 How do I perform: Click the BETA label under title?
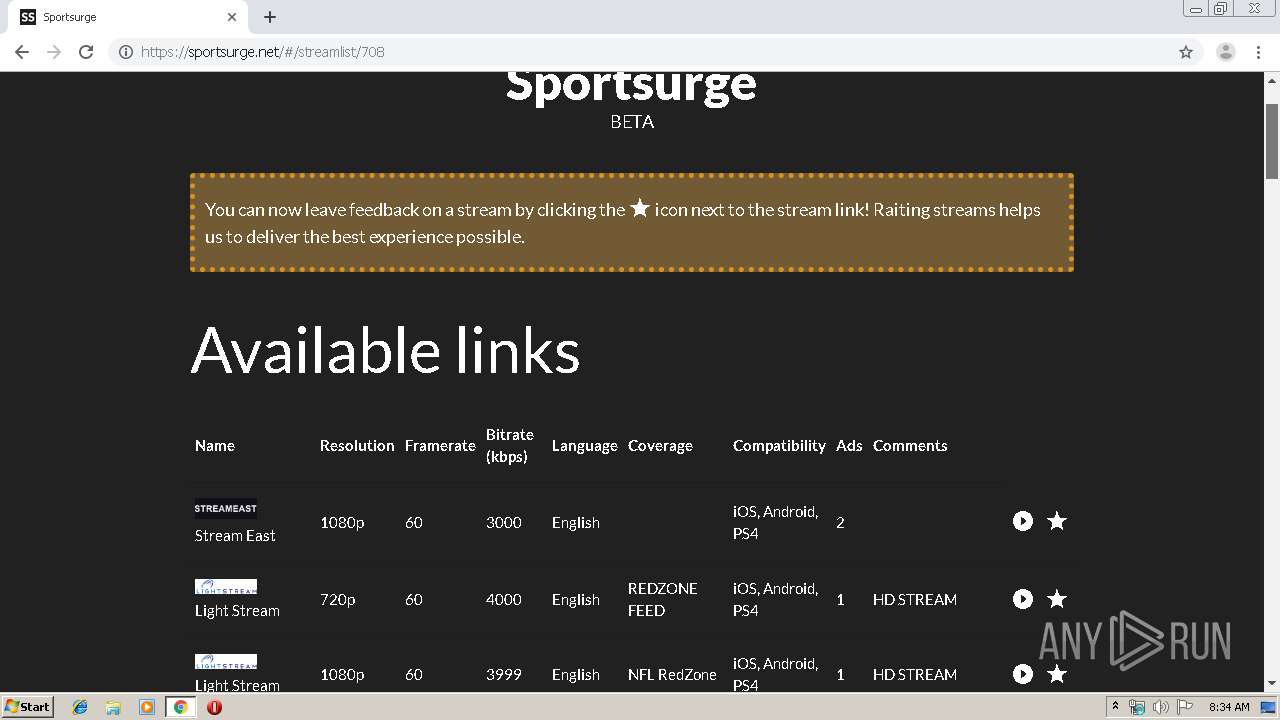tap(632, 122)
